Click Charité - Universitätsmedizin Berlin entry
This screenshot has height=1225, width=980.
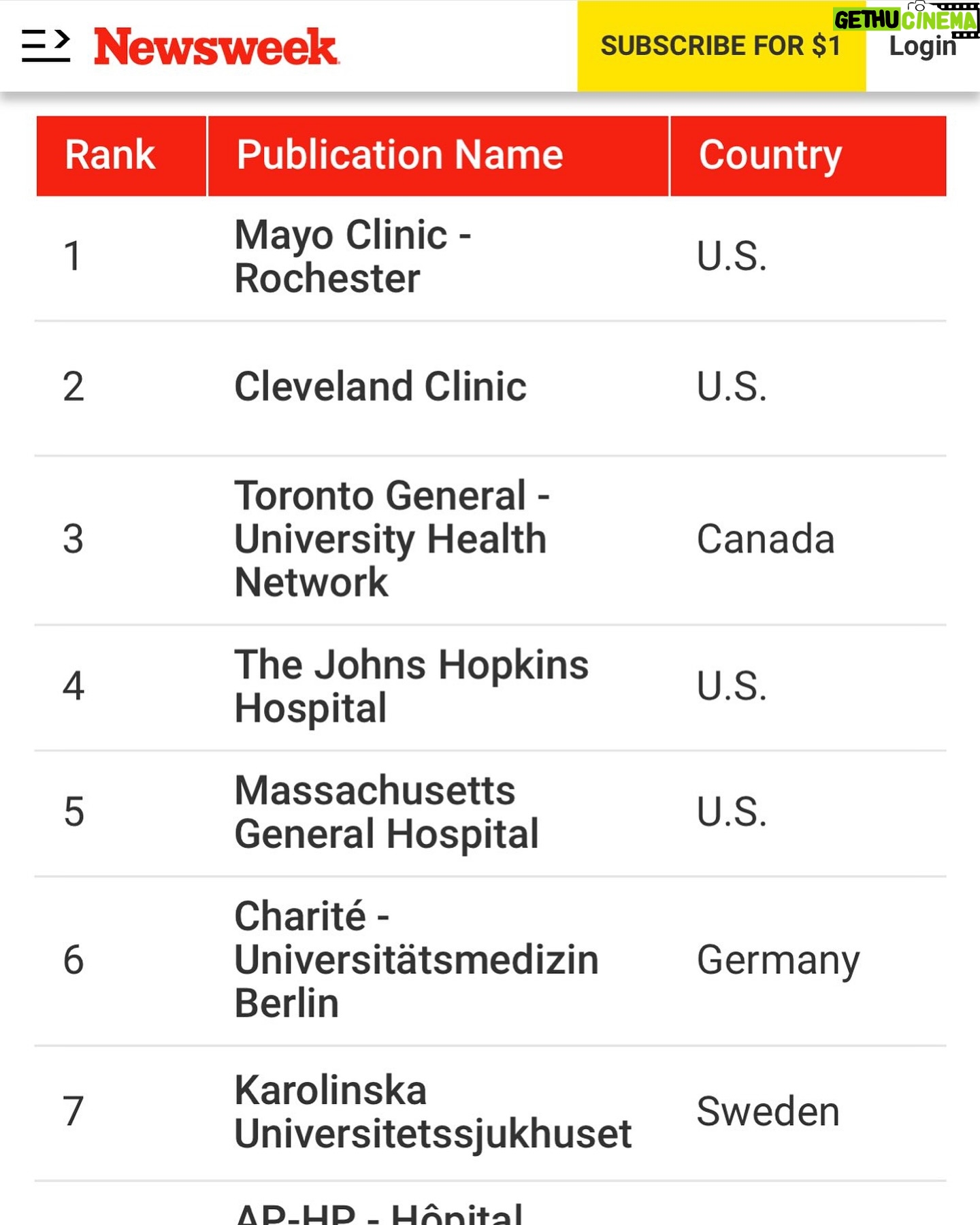(x=416, y=960)
